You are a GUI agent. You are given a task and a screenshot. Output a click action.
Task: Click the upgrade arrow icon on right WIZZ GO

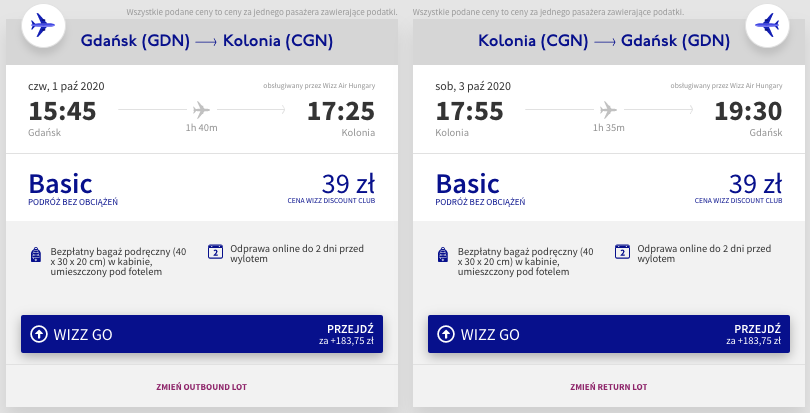click(x=446, y=334)
